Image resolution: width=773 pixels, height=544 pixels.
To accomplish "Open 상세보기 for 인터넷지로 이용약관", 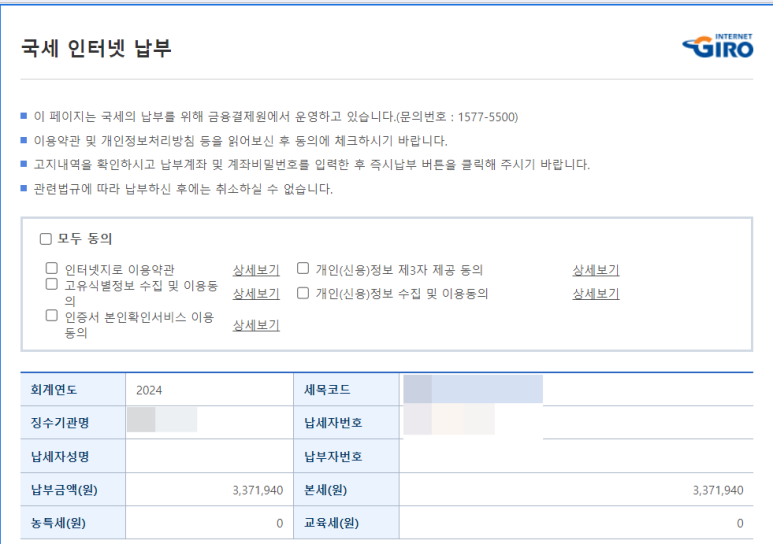I will coord(256,270).
